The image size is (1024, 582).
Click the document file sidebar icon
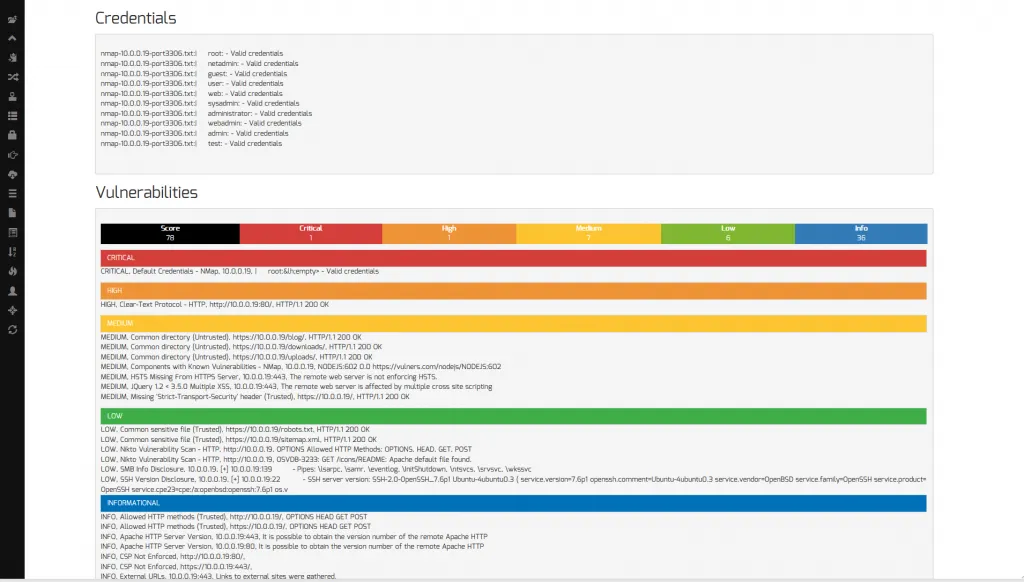pos(12,213)
